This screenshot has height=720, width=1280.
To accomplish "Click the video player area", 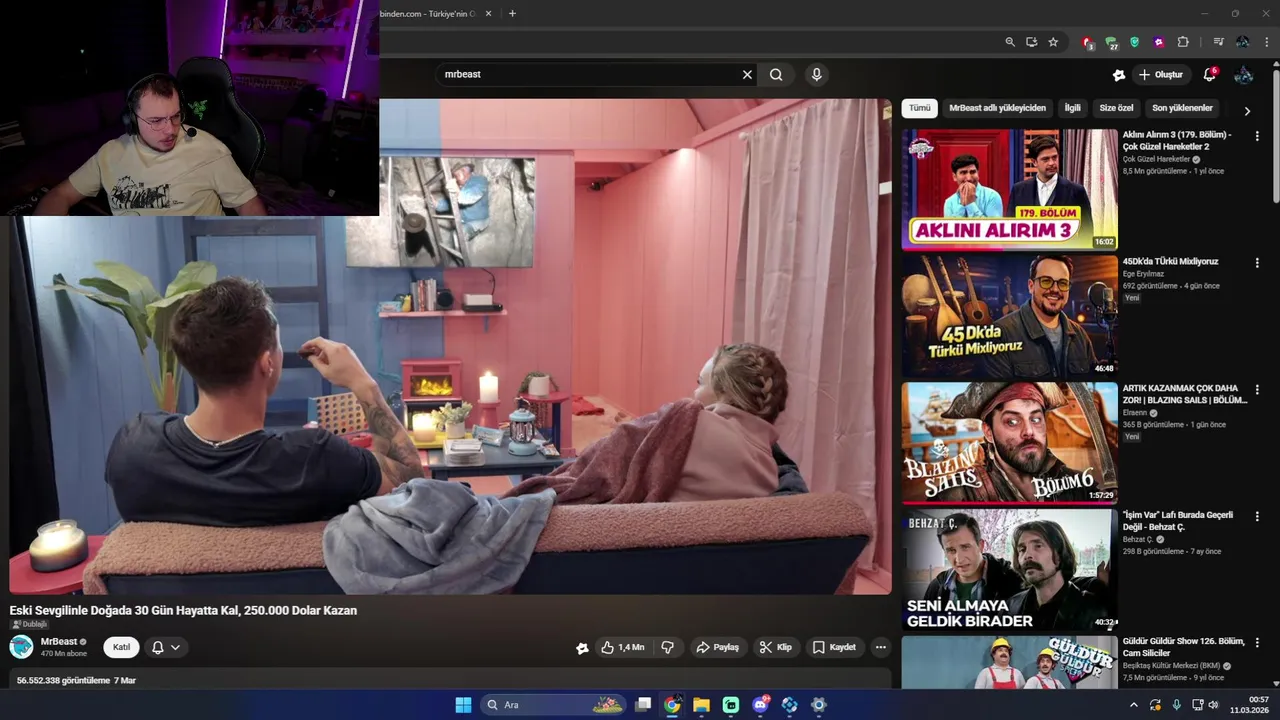I will [x=450, y=346].
